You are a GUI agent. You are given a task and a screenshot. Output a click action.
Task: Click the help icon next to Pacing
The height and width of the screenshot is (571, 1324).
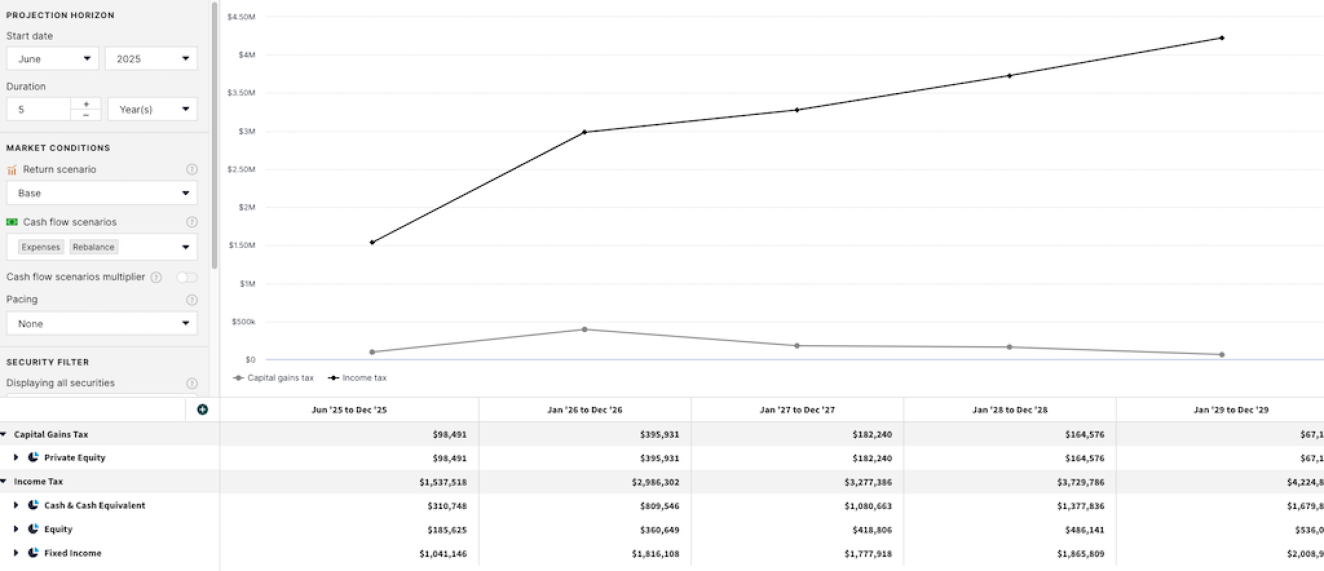pyautogui.click(x=192, y=300)
